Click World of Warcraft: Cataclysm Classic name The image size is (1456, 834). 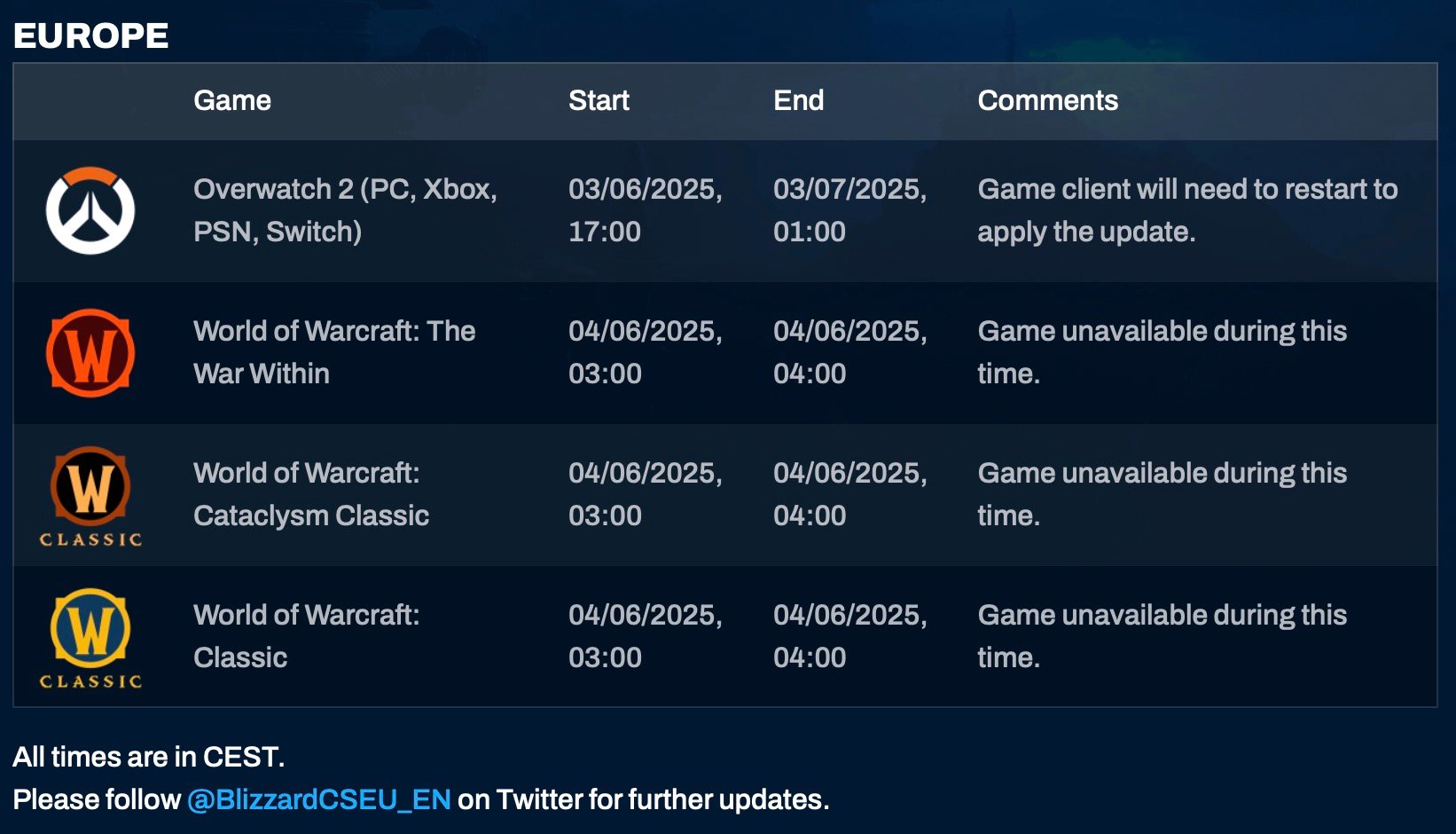(x=311, y=494)
